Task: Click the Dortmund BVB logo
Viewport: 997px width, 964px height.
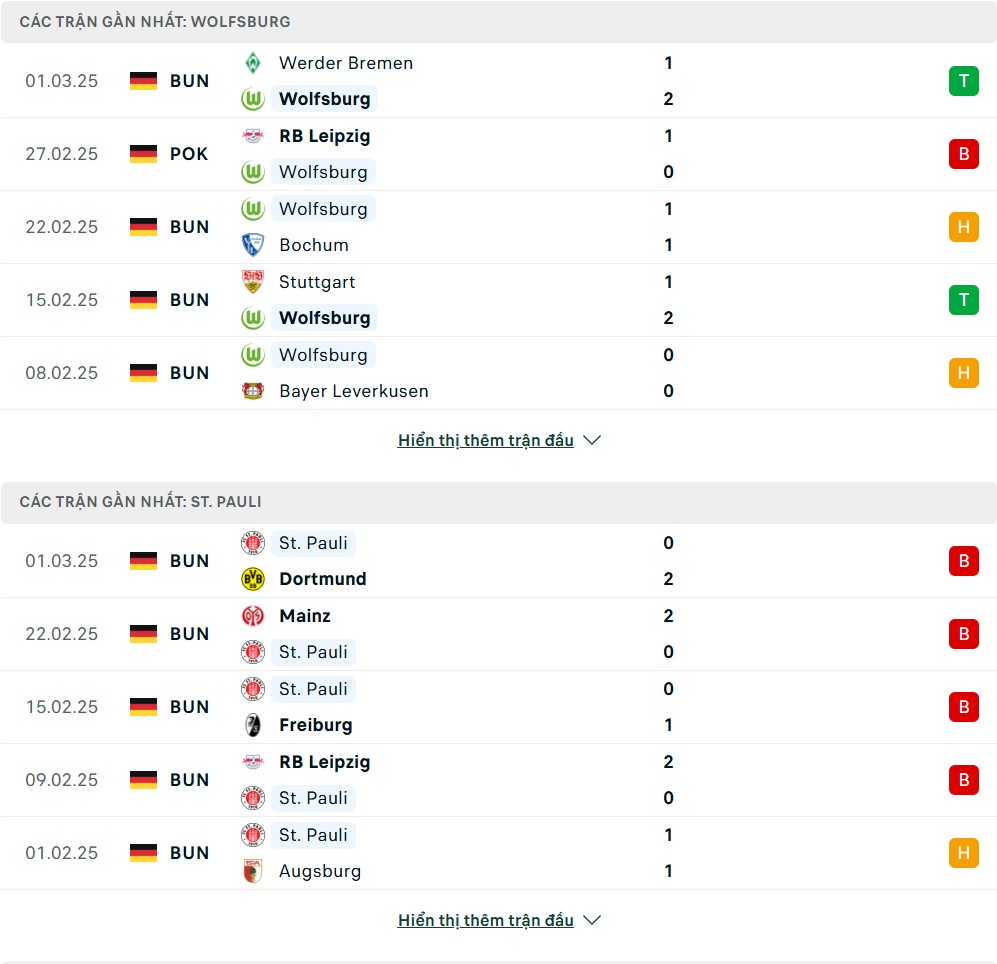Action: coord(253,579)
